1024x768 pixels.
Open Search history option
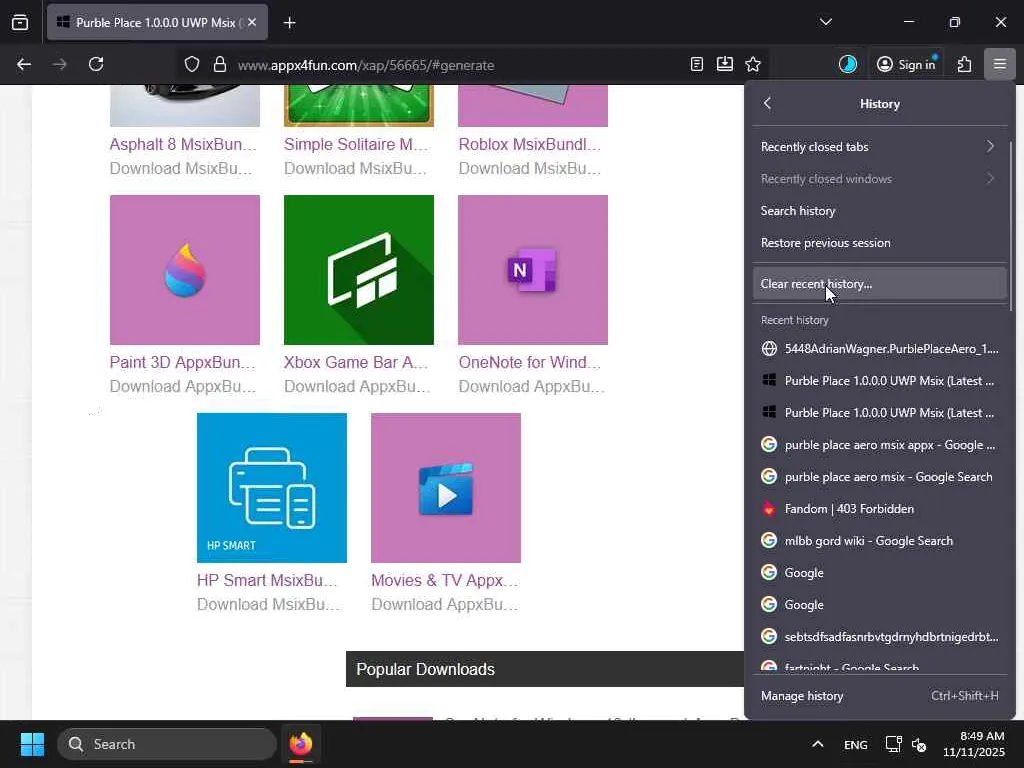pyautogui.click(x=879, y=210)
